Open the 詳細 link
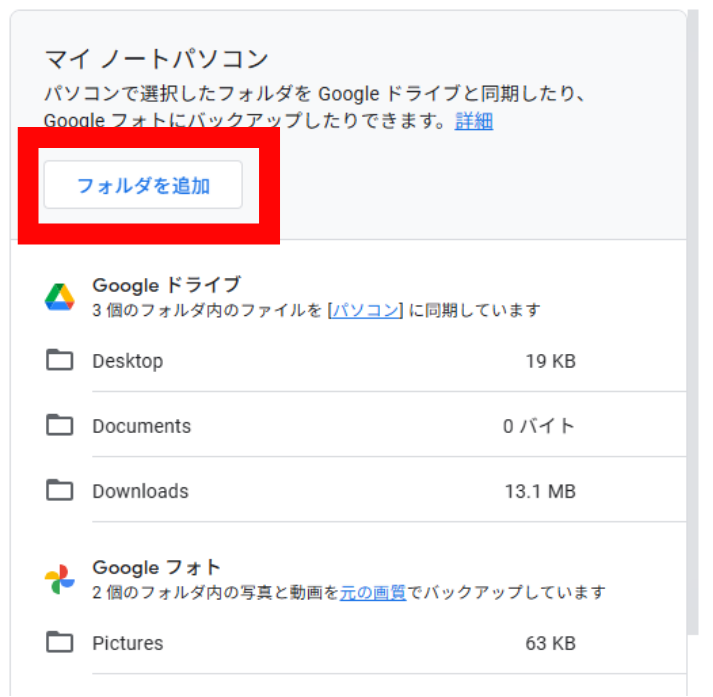713x697 pixels. [473, 121]
